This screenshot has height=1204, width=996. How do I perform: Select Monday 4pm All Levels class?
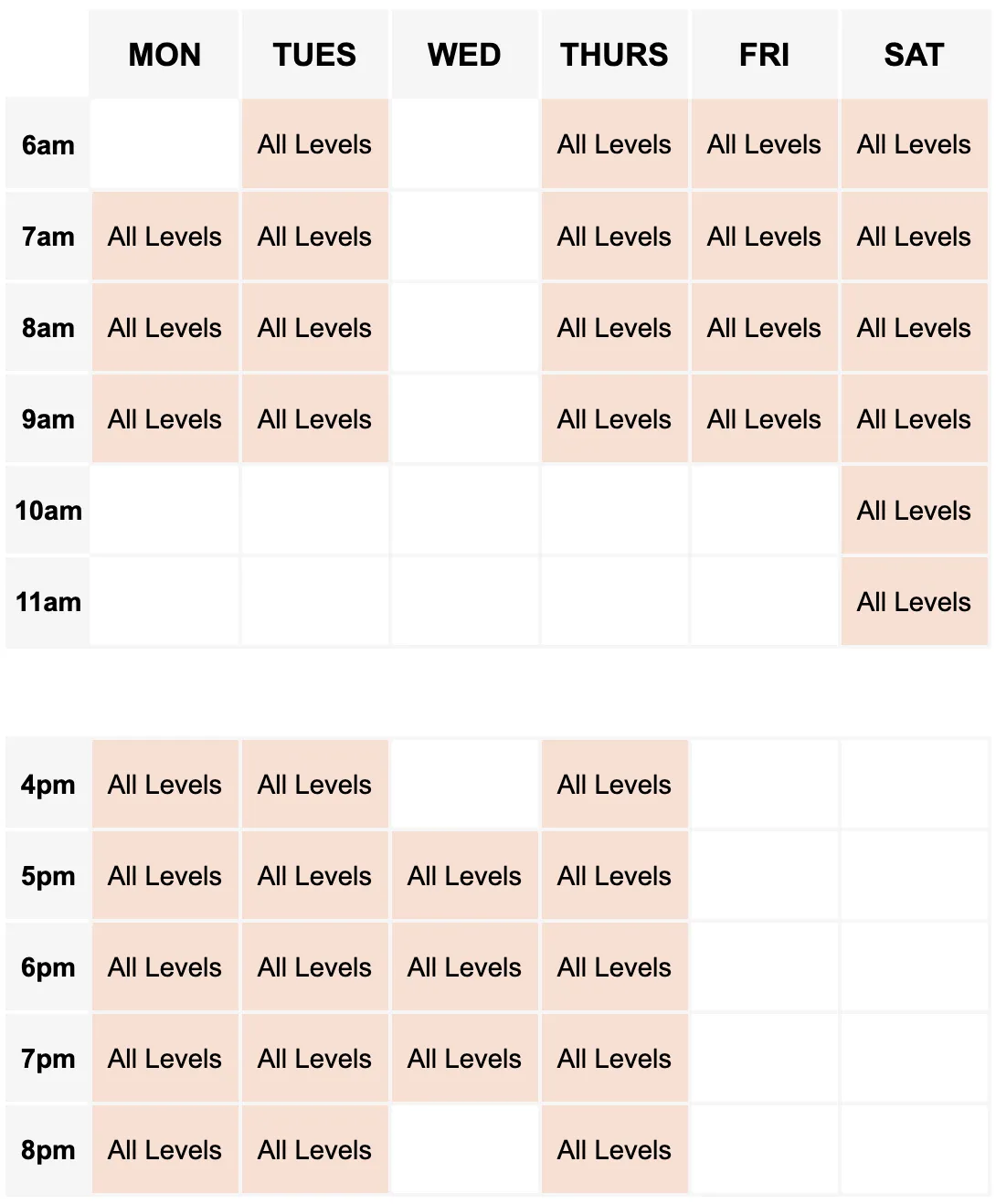pos(164,785)
